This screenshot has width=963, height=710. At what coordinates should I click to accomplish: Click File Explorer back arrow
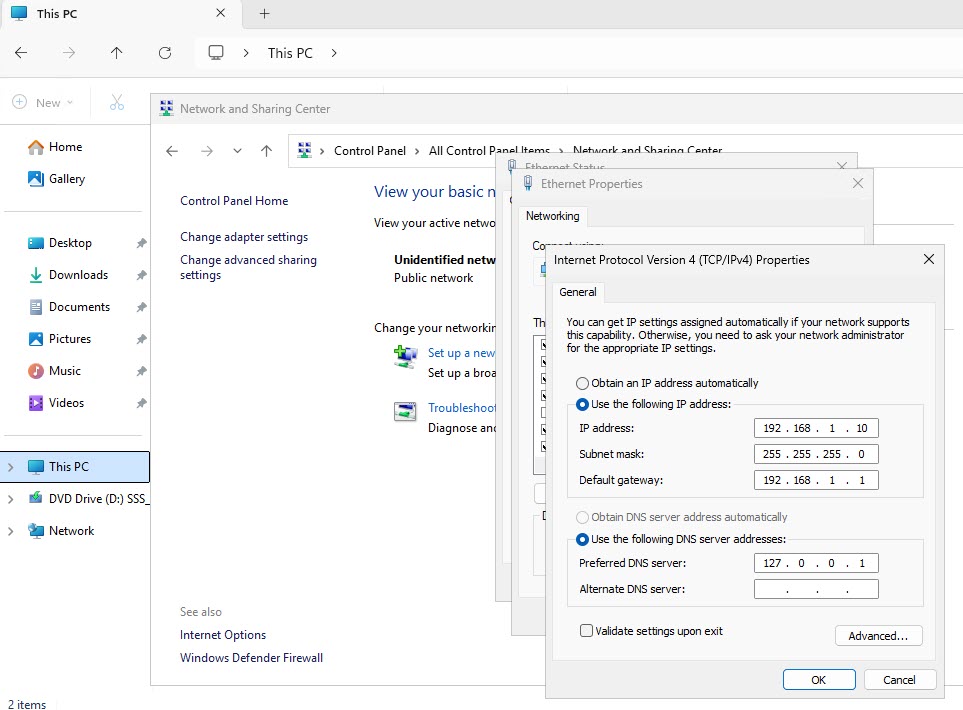pyautogui.click(x=21, y=53)
